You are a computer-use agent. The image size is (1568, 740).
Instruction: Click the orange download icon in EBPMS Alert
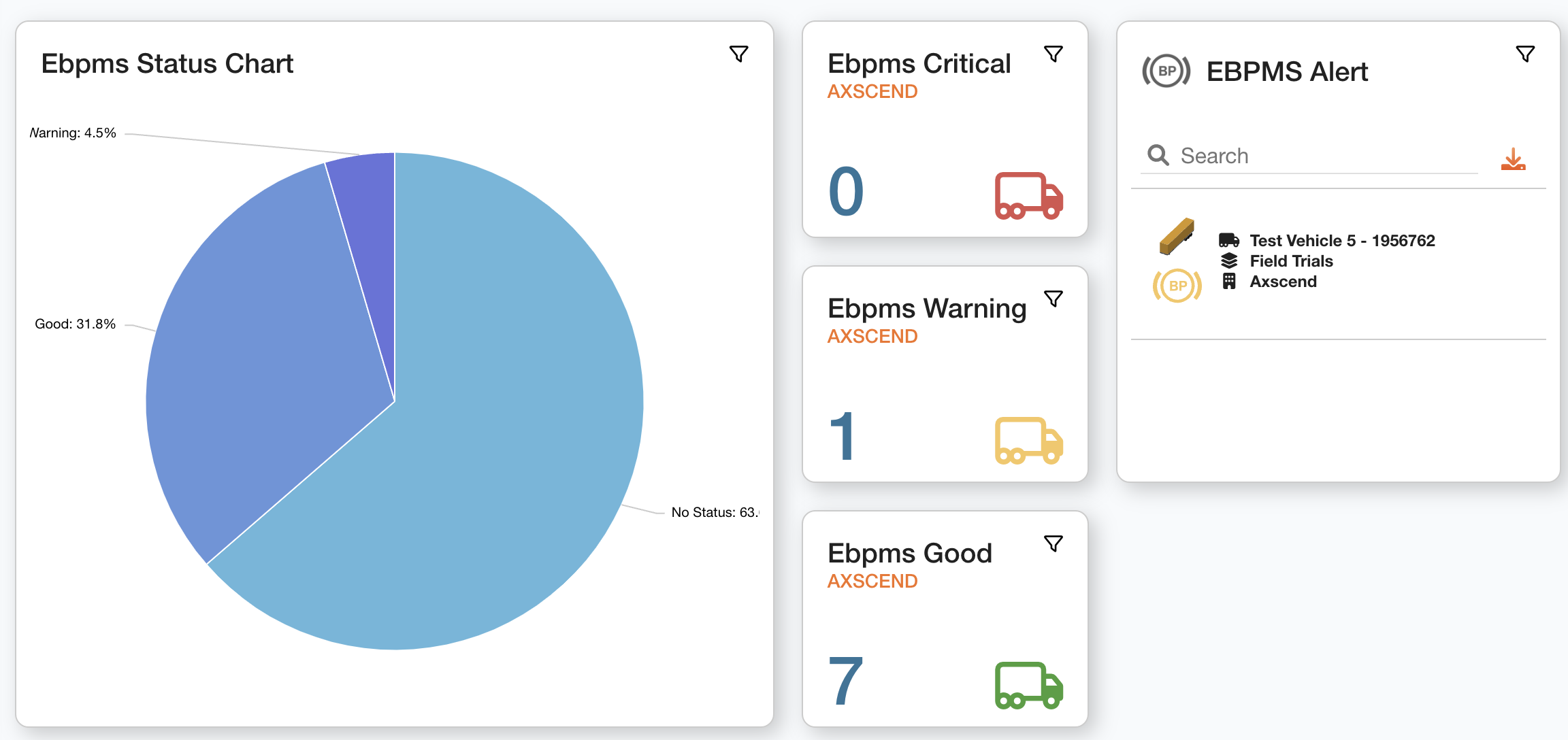1512,160
